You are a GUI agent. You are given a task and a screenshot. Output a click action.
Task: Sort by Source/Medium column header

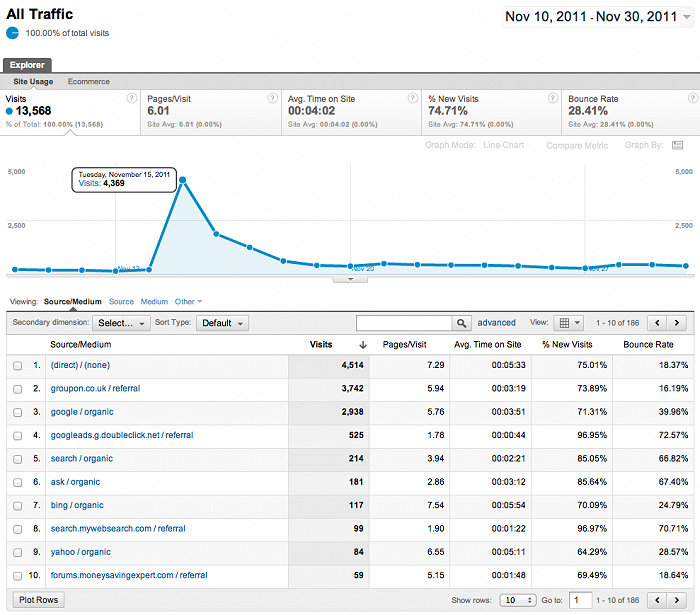coord(81,345)
